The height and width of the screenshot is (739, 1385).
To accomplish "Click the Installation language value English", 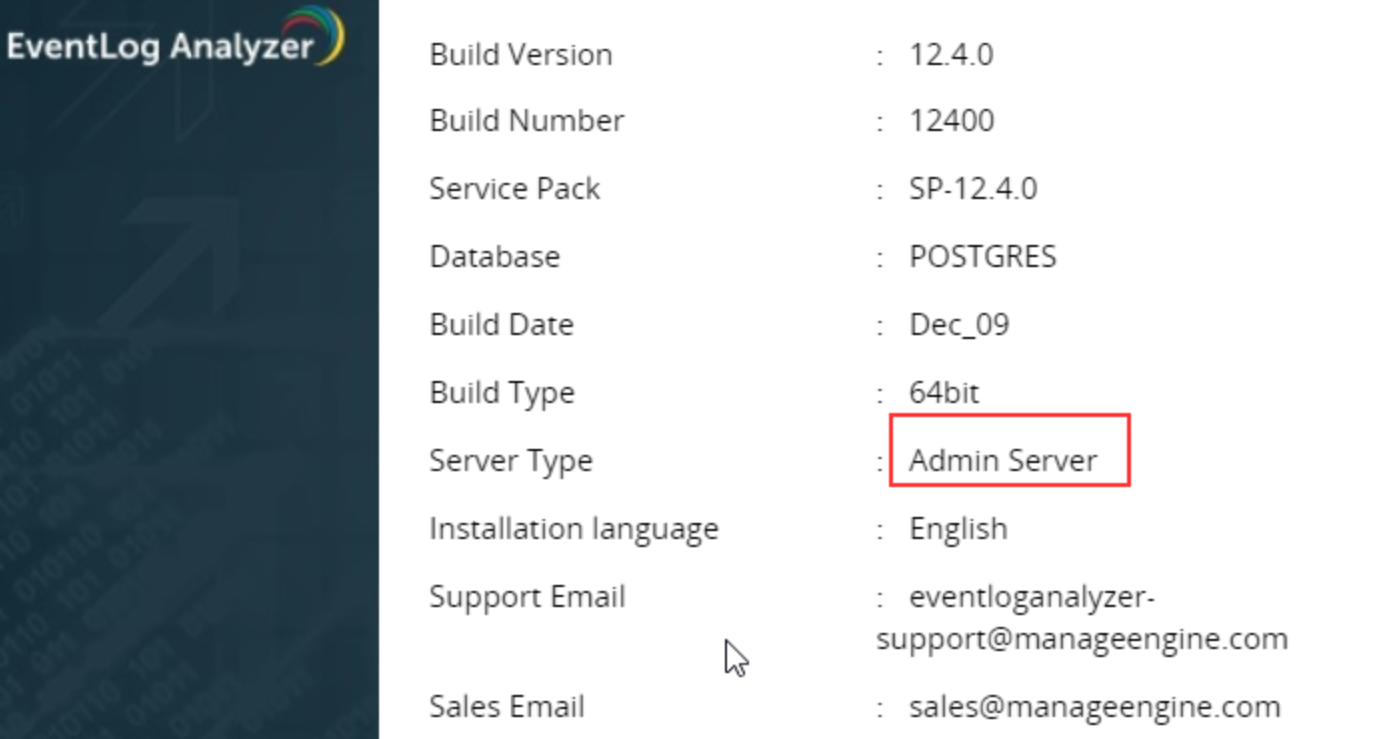I will tap(958, 528).
